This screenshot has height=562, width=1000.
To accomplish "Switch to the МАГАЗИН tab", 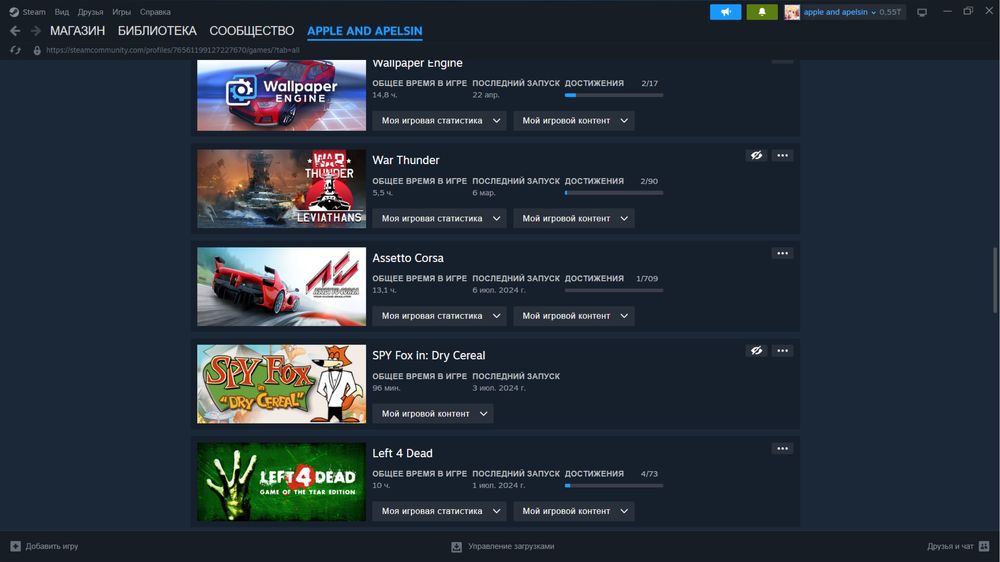I will click(77, 31).
